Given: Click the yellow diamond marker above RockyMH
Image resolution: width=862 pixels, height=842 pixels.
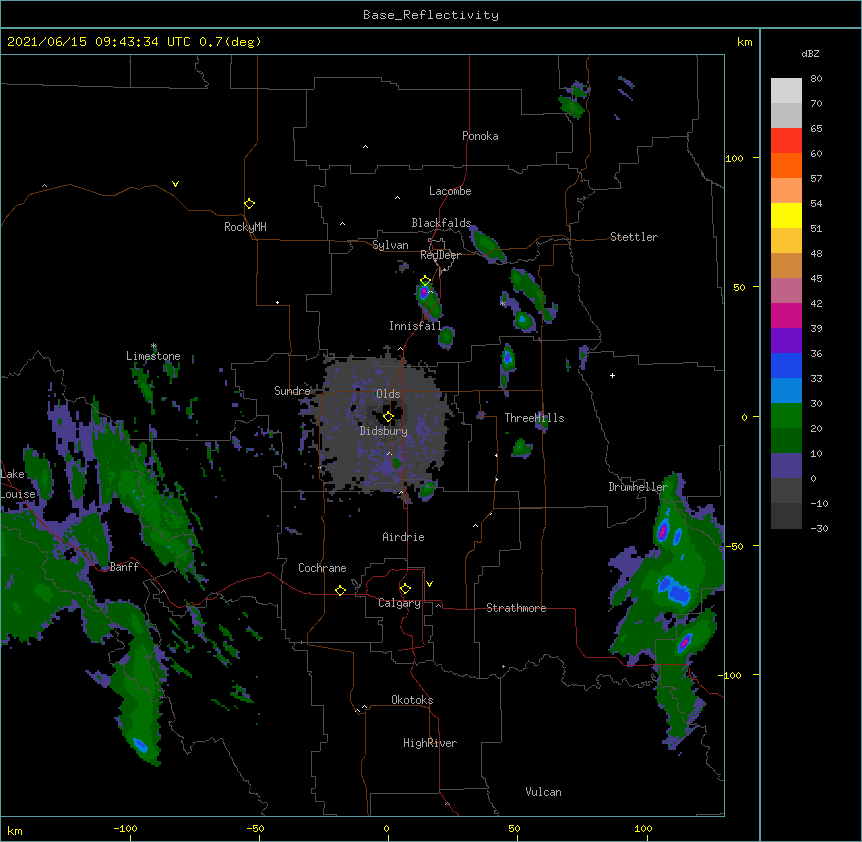Looking at the screenshot, I should coord(250,204).
